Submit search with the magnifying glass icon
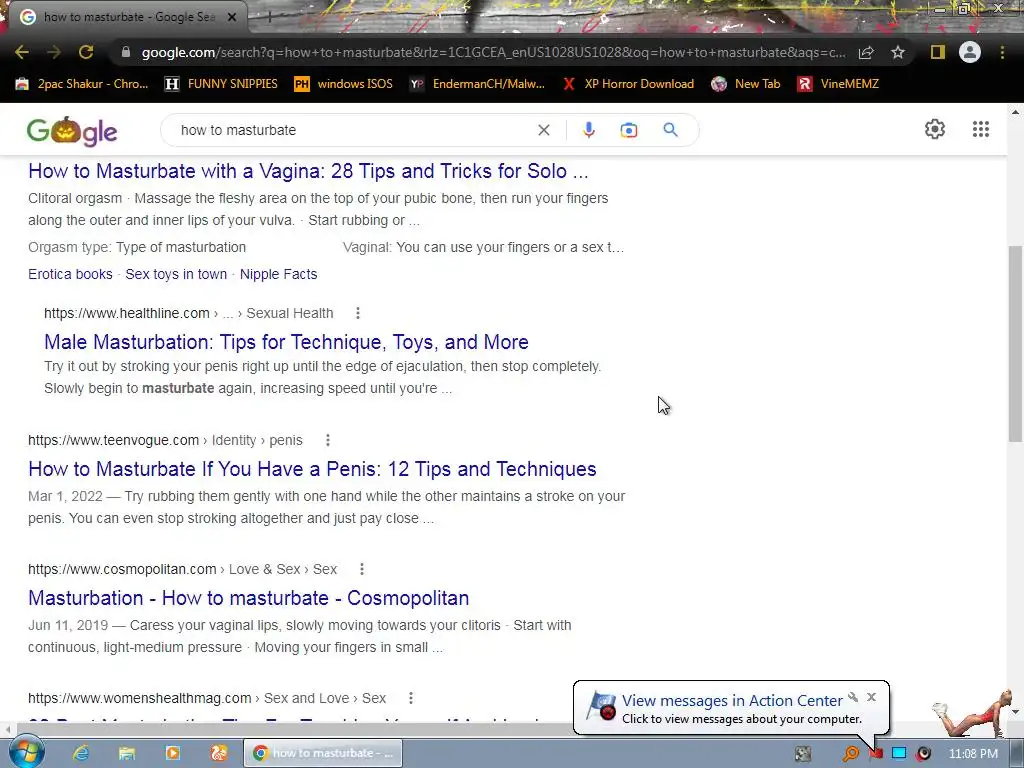 [671, 130]
